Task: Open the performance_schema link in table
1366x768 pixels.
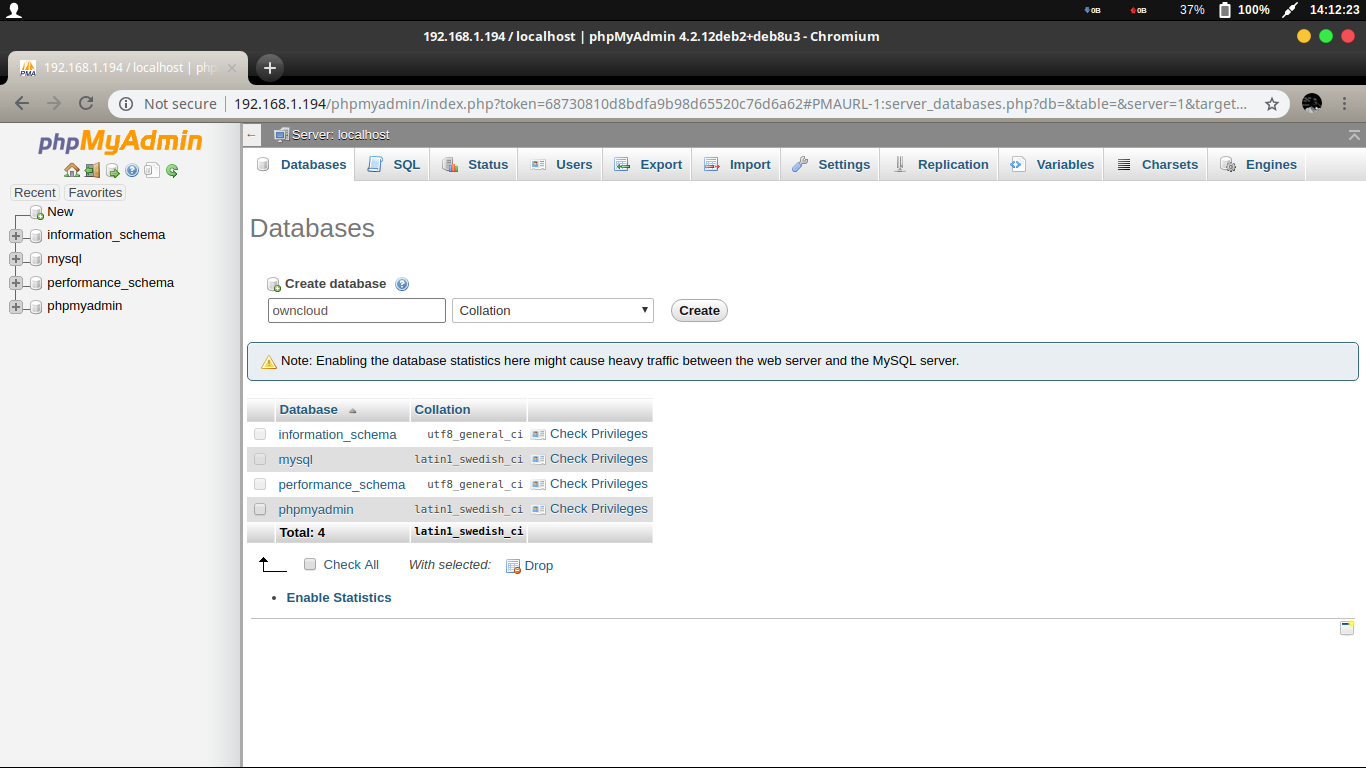Action: point(342,484)
